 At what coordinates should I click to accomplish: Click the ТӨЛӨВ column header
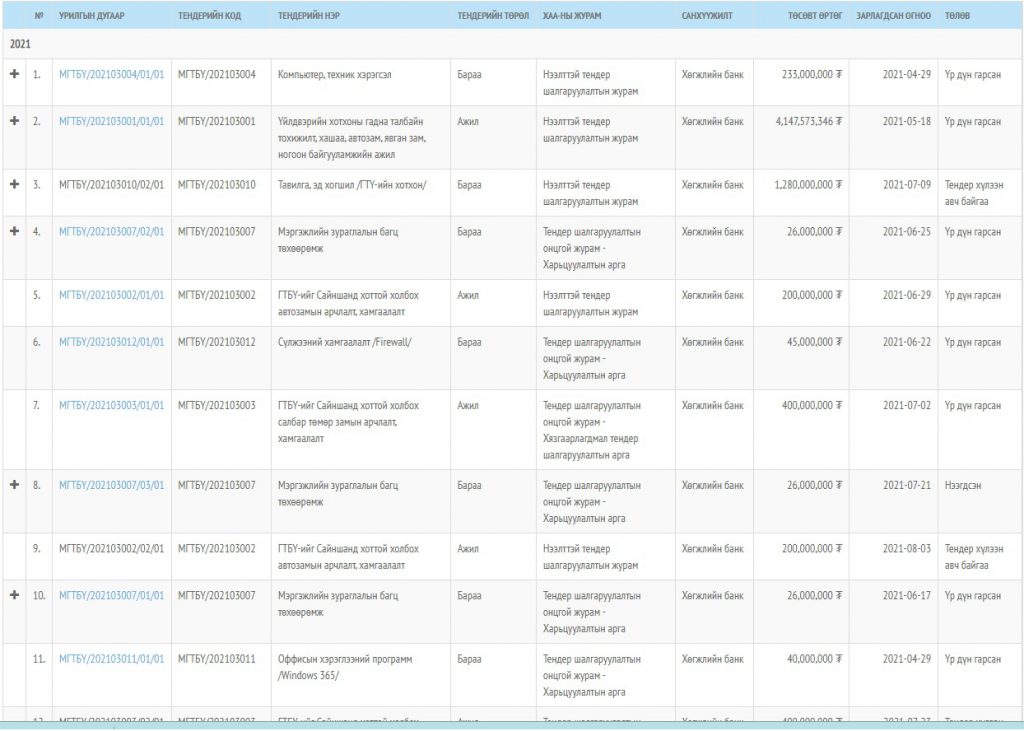click(x=957, y=16)
